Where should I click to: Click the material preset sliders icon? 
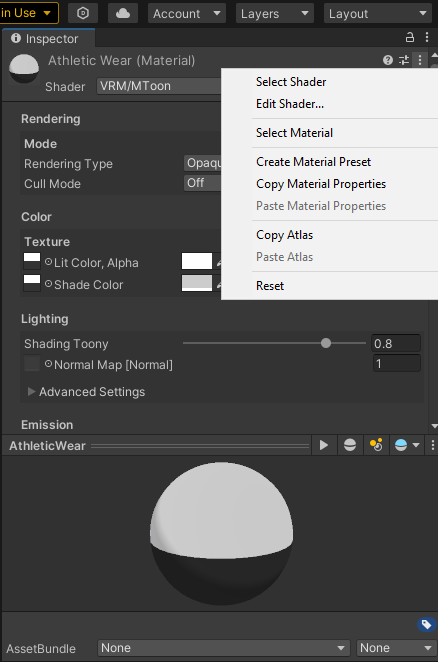tap(404, 60)
